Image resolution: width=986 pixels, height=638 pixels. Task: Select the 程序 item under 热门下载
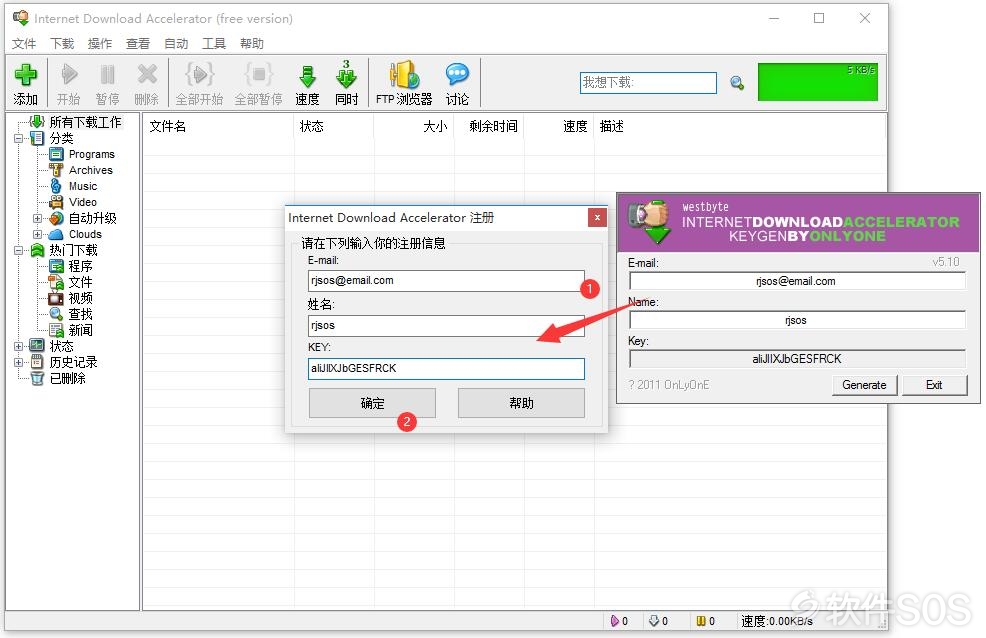tap(80, 266)
